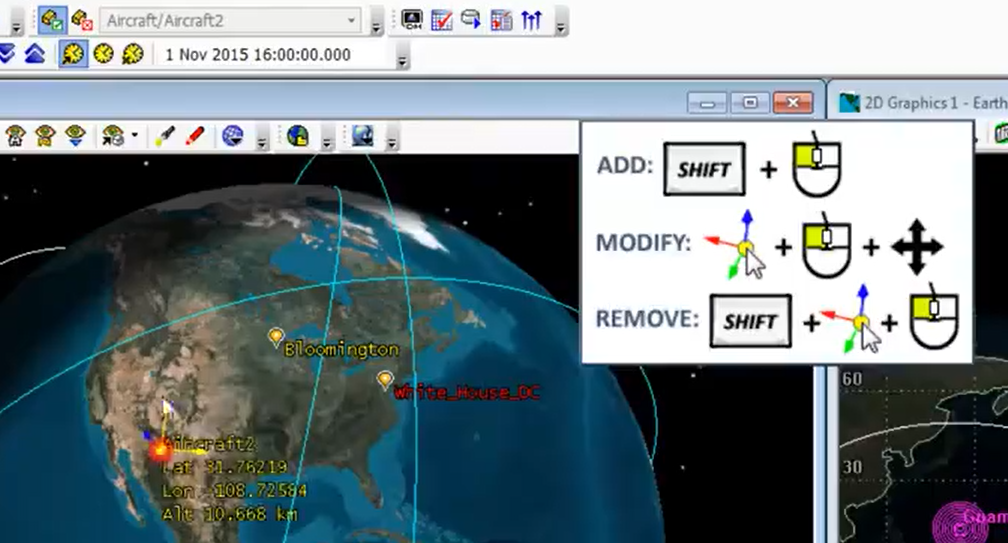Open the overflow arrow after the Aircraft2 combo
The image size is (1008, 543).
click(377, 22)
